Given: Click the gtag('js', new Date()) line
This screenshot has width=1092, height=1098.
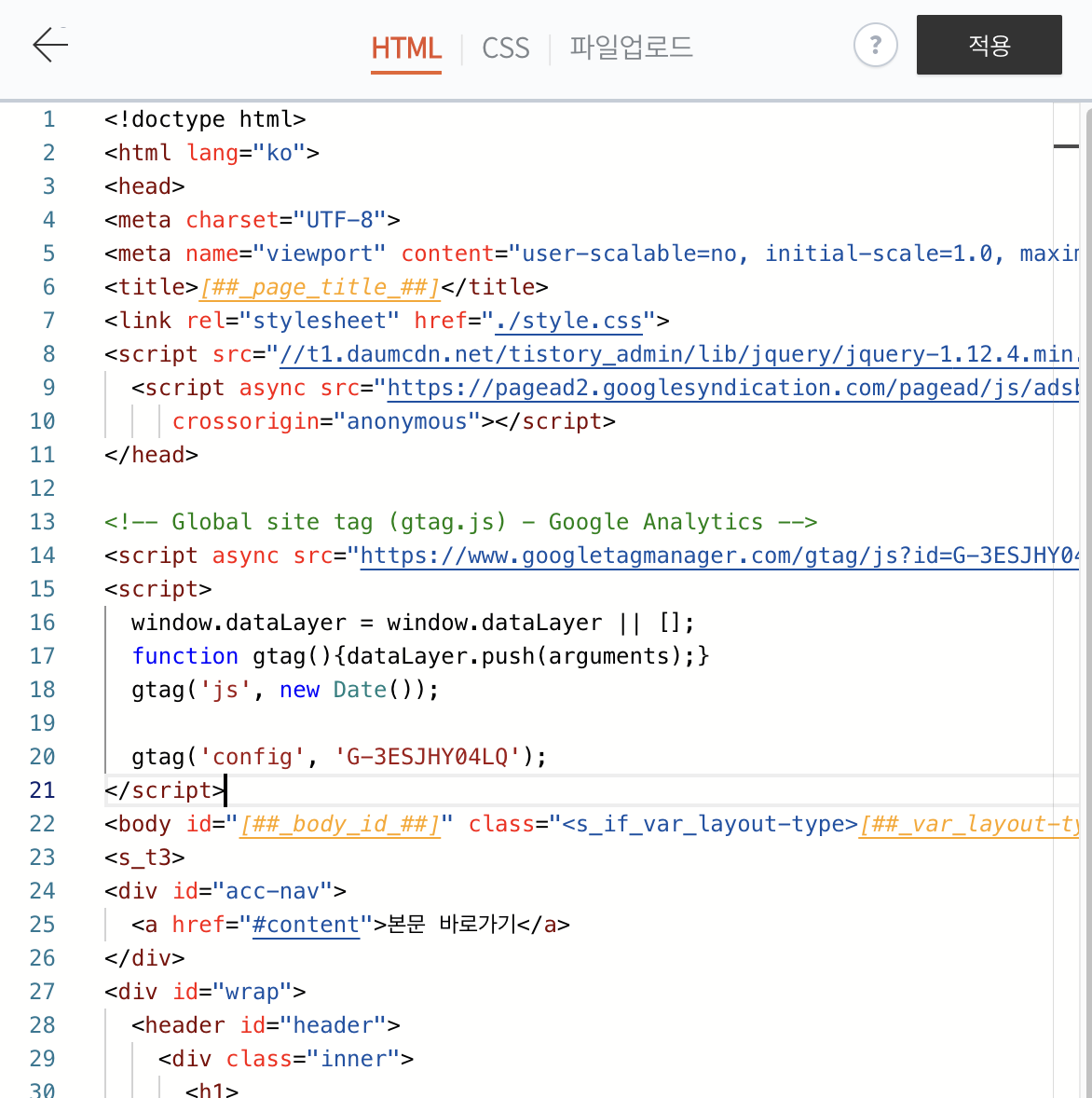Looking at the screenshot, I should 286,691.
